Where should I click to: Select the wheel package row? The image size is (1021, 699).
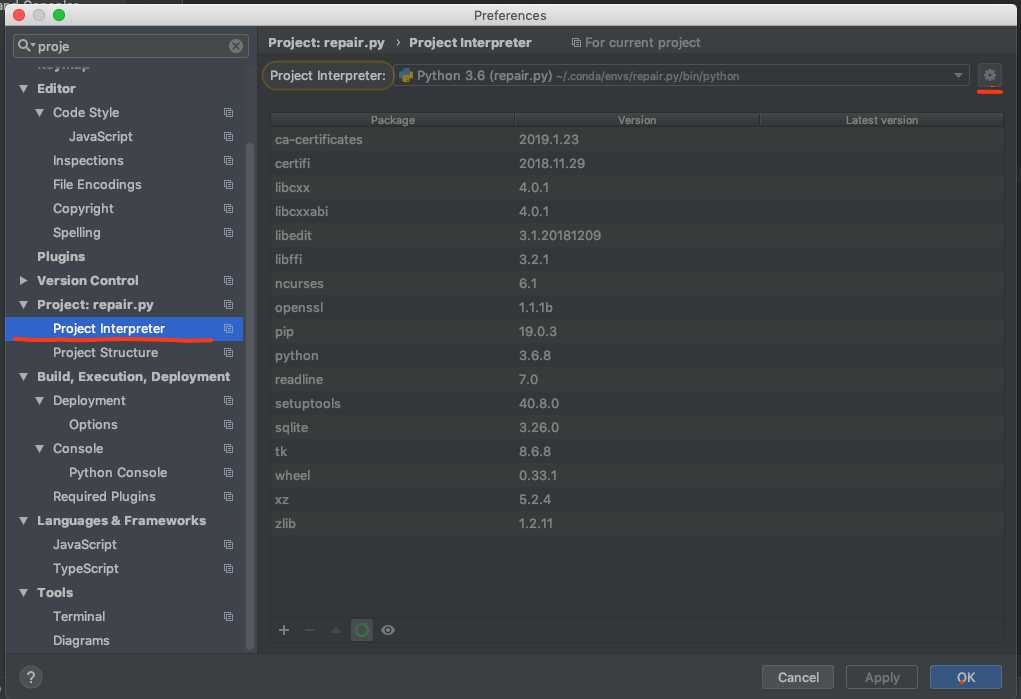pyautogui.click(x=637, y=476)
